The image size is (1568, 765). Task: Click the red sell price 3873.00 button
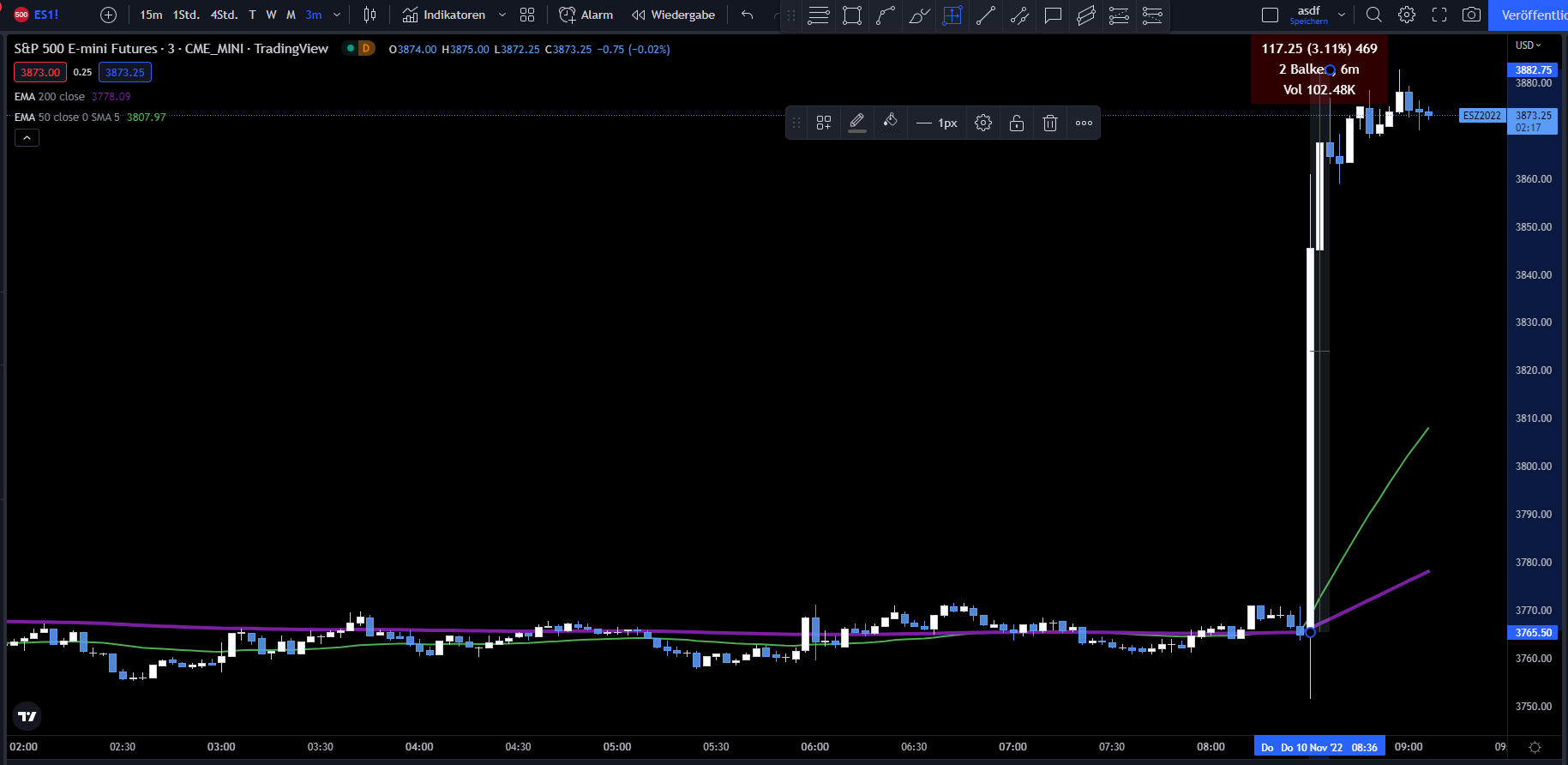40,72
